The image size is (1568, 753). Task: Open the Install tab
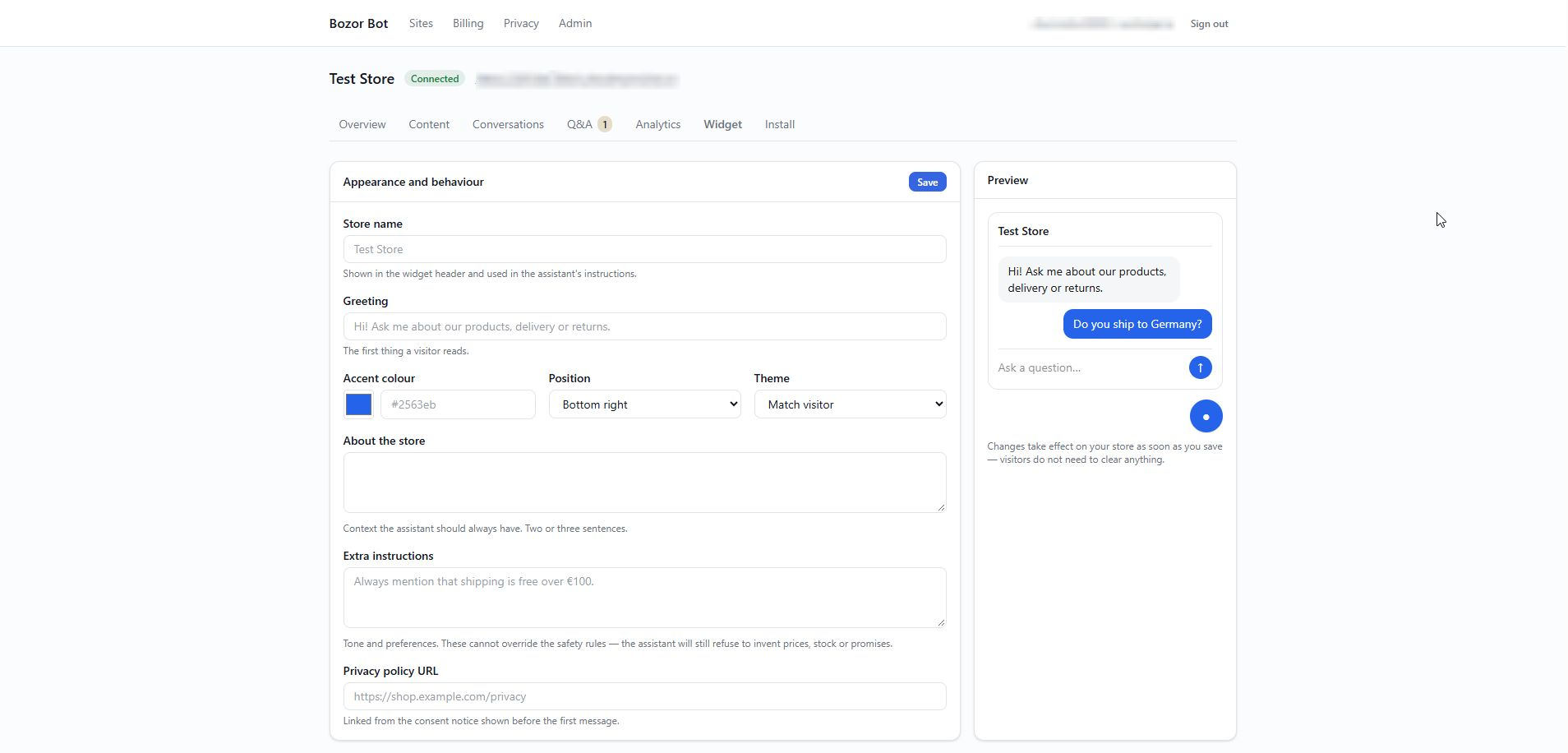779,124
